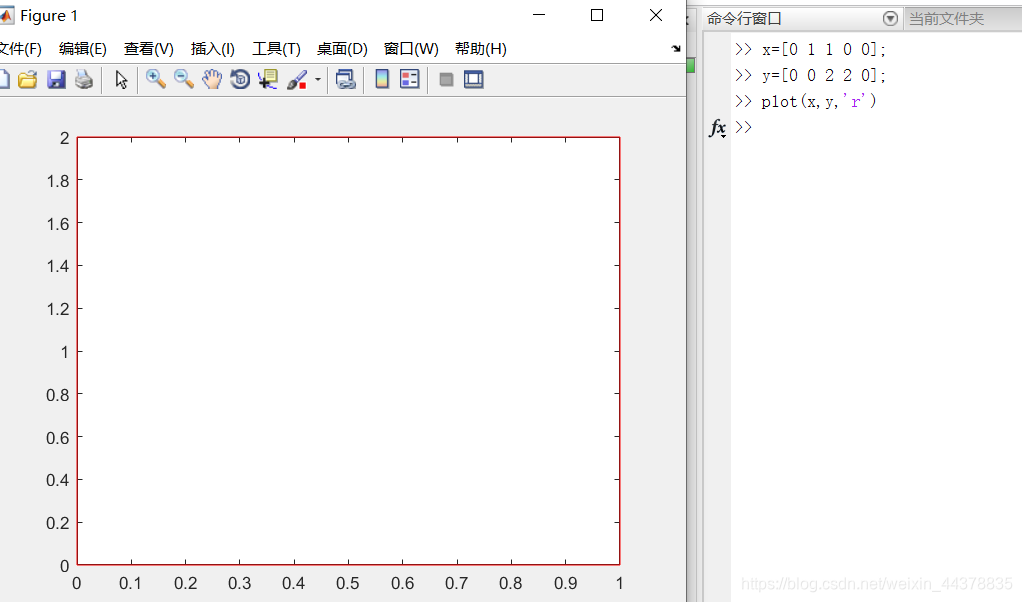Open the 帮助(H) menu
This screenshot has width=1022, height=602.
tap(481, 49)
